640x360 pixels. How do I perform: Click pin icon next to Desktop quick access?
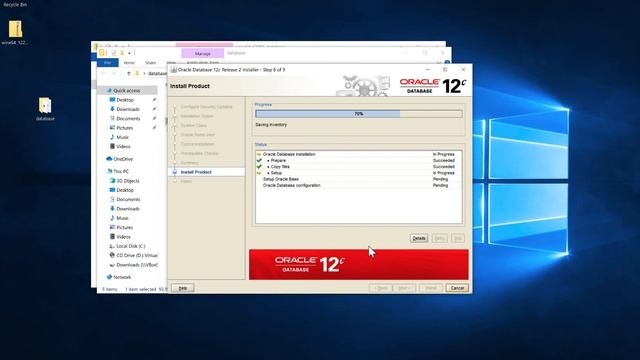click(x=154, y=100)
